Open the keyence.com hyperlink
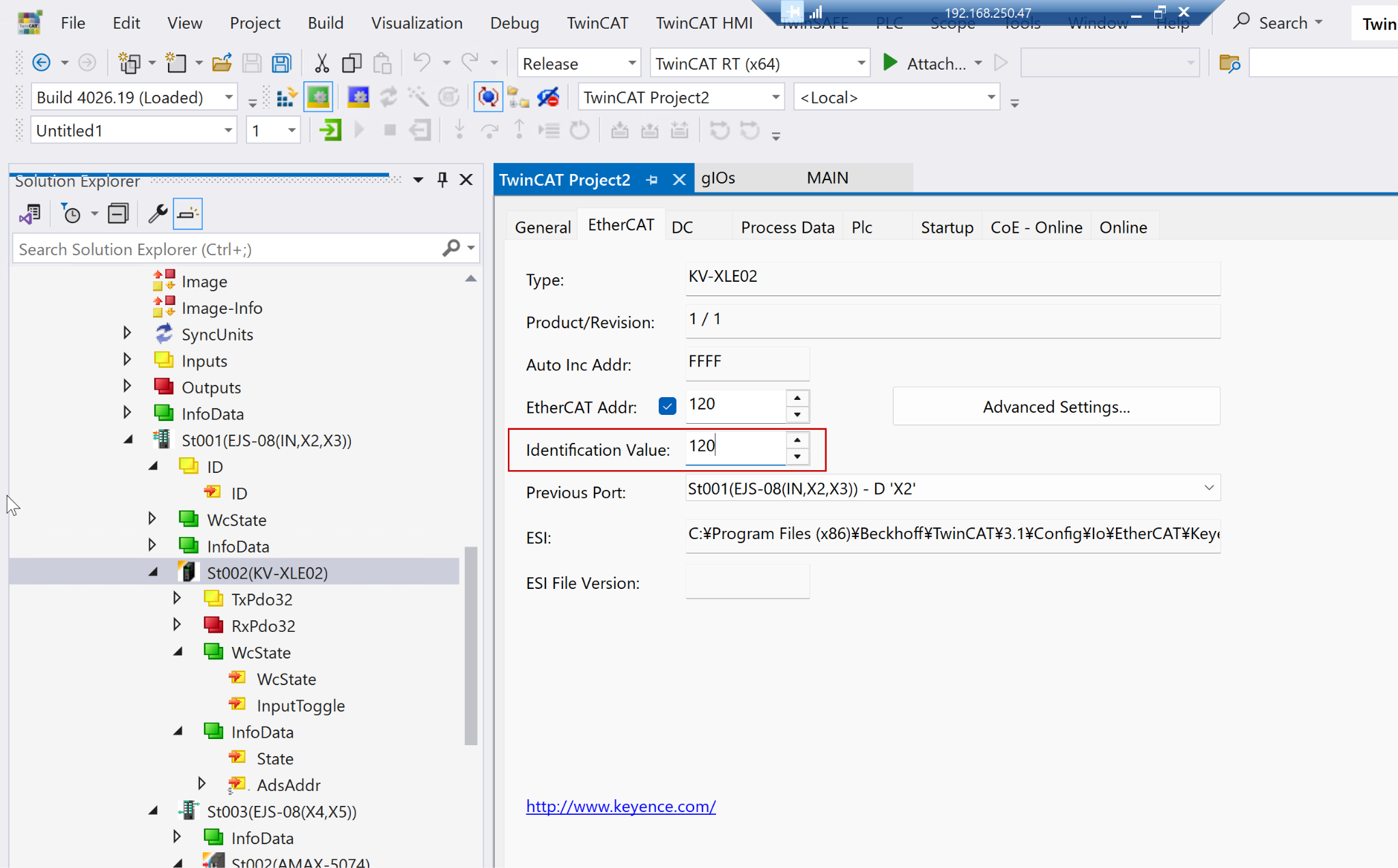This screenshot has height=868, width=1398. point(620,806)
